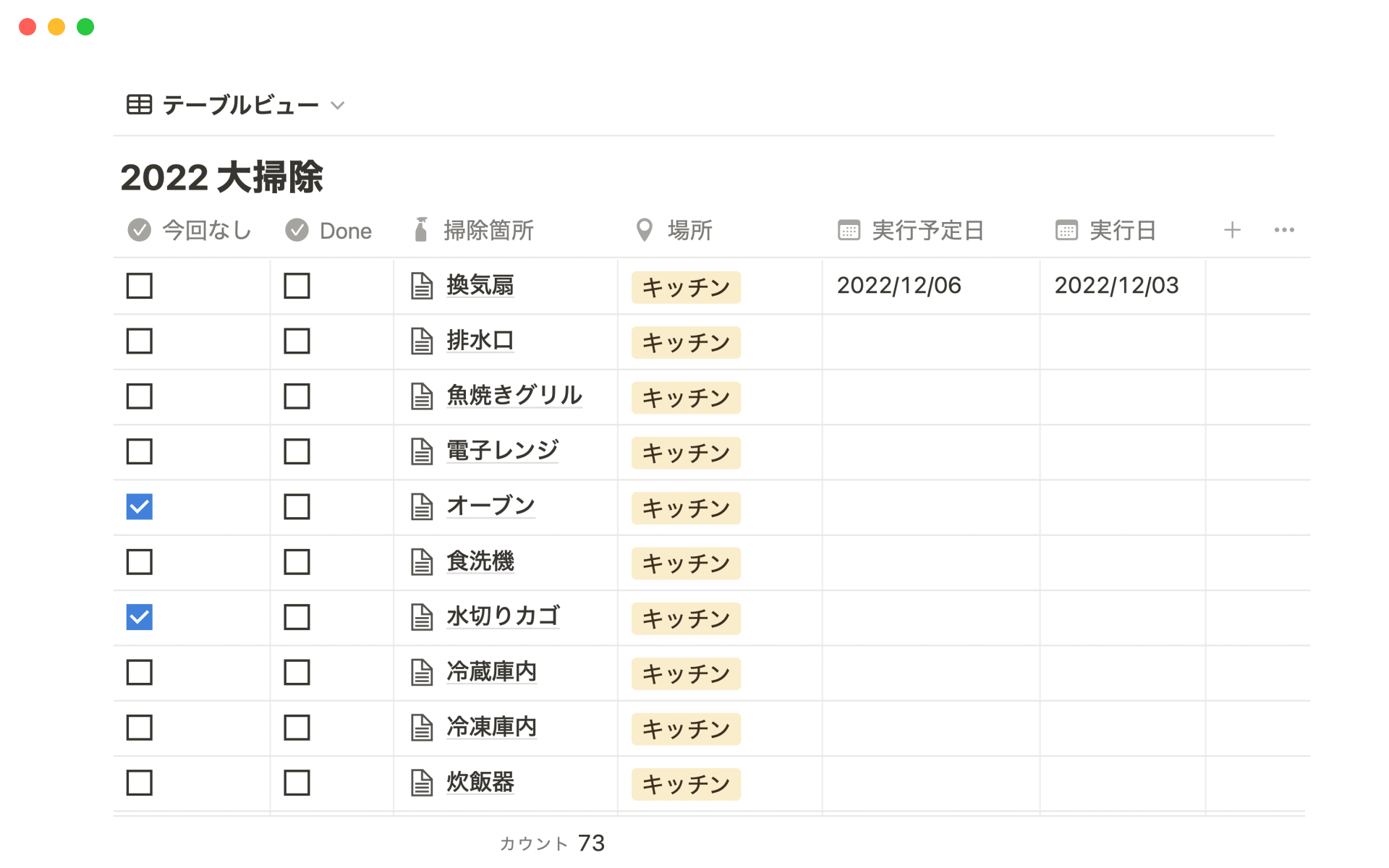The height and width of the screenshot is (868, 1389).
Task: Uncheck the 今回なし checkbox for オーブン
Action: tap(140, 507)
